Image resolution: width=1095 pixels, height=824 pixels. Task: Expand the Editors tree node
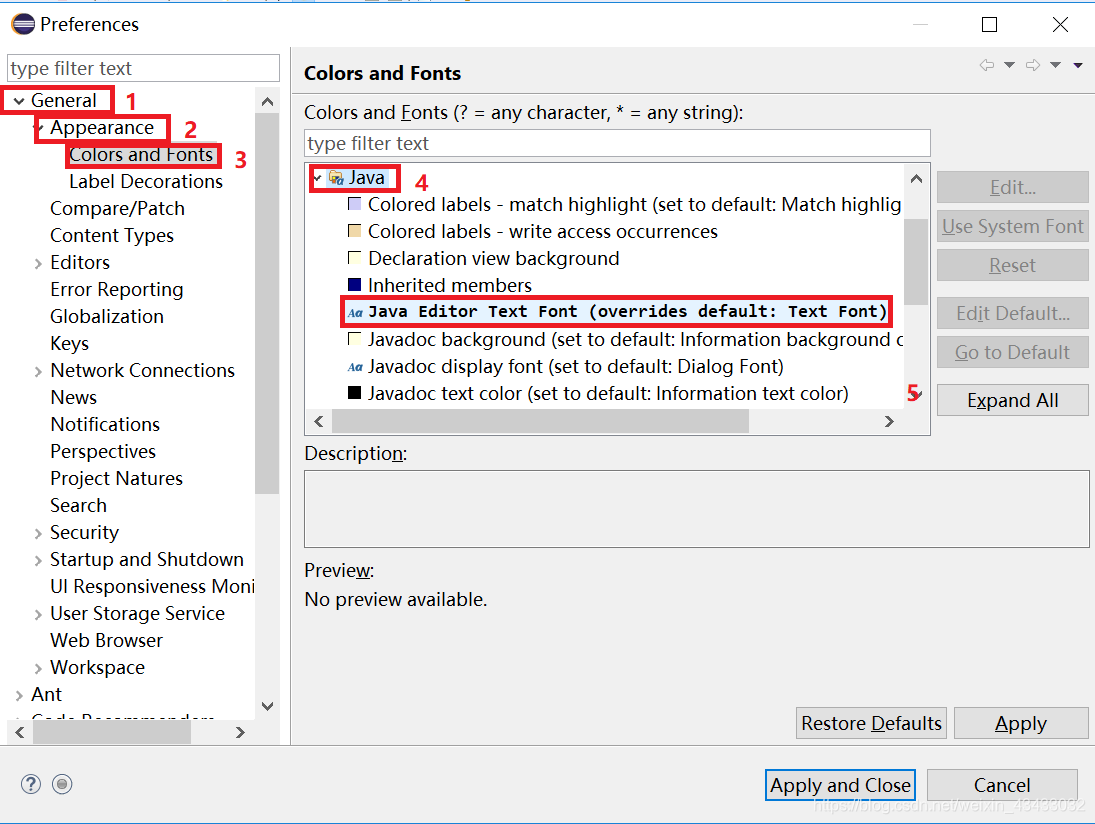(x=38, y=263)
